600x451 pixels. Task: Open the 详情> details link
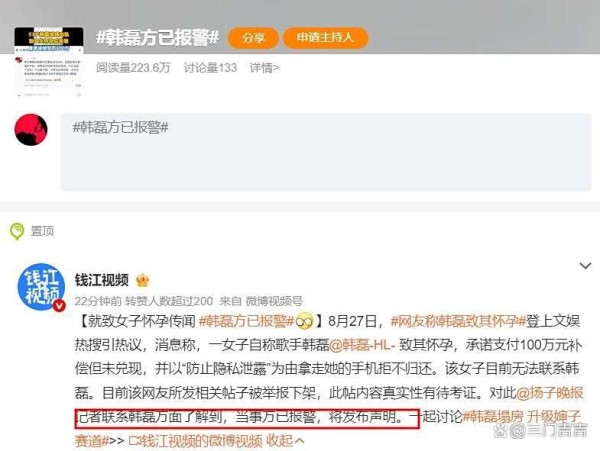click(264, 68)
